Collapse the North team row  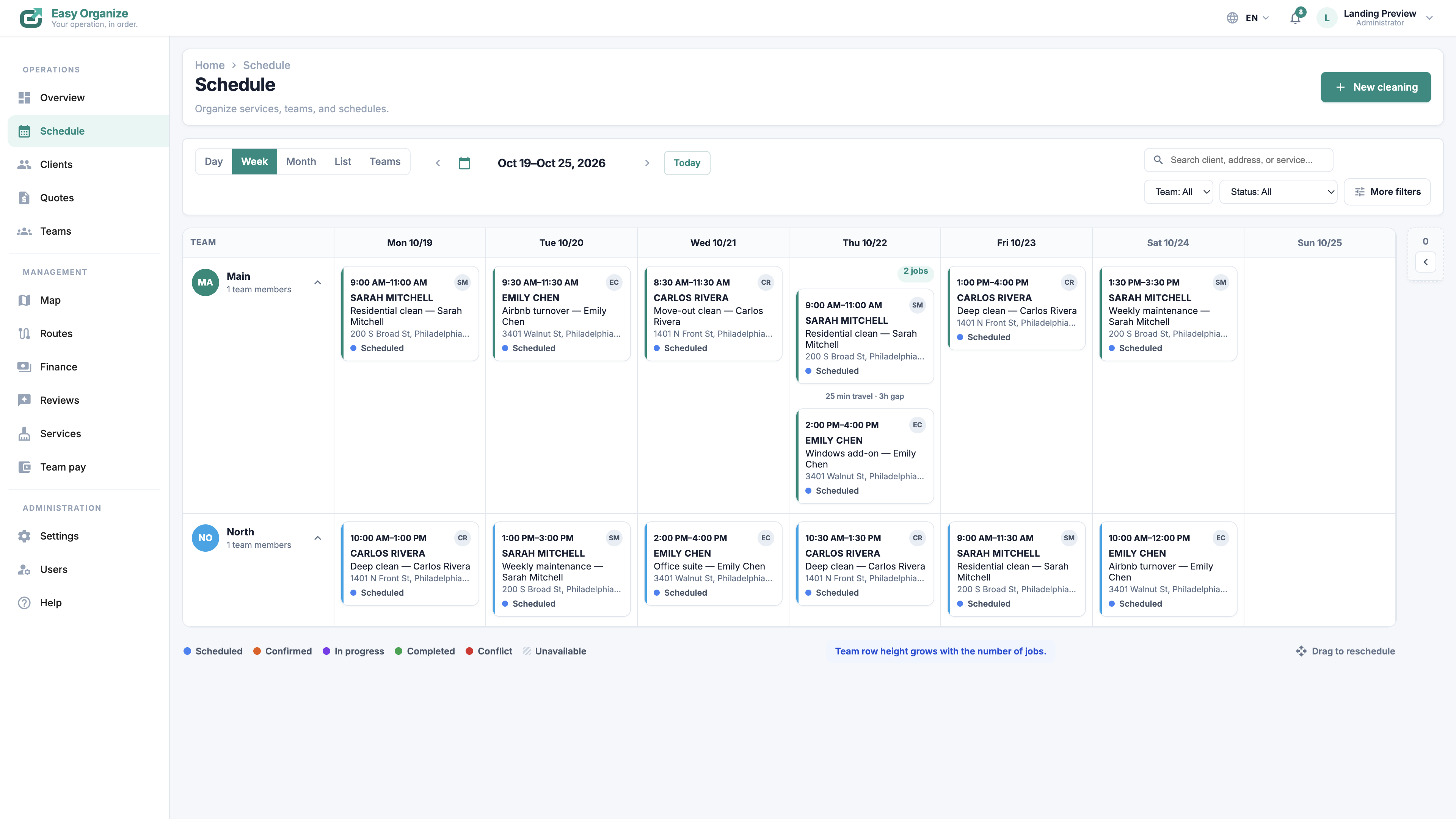click(x=318, y=538)
